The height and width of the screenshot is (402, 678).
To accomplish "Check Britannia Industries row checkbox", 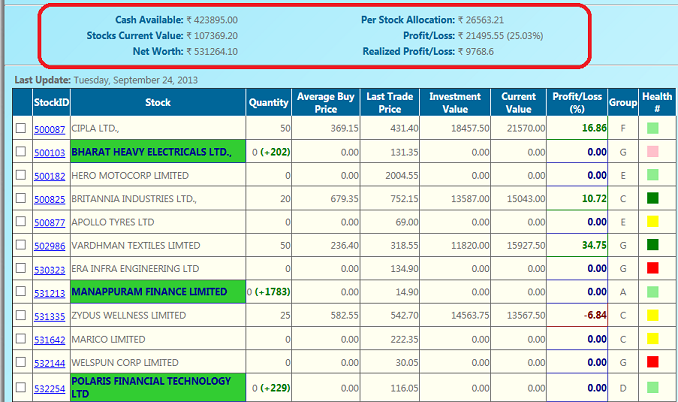I will click(x=21, y=198).
